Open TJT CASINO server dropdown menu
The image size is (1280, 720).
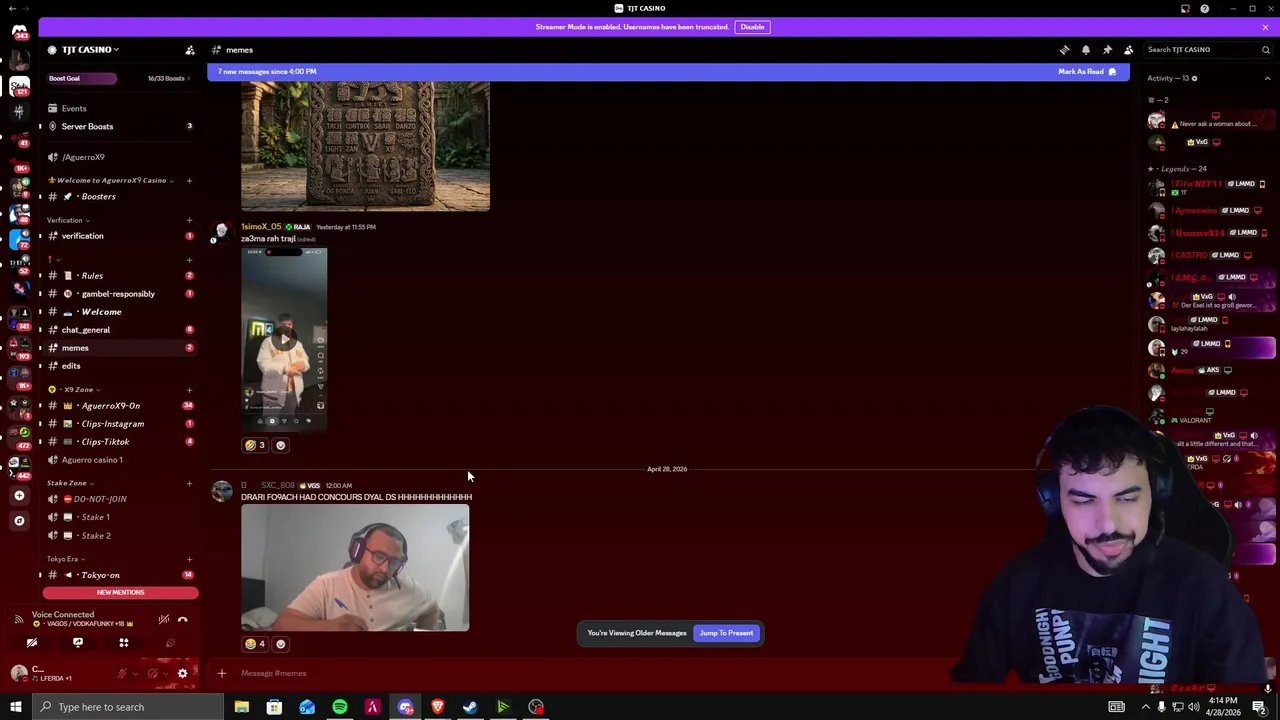90,50
